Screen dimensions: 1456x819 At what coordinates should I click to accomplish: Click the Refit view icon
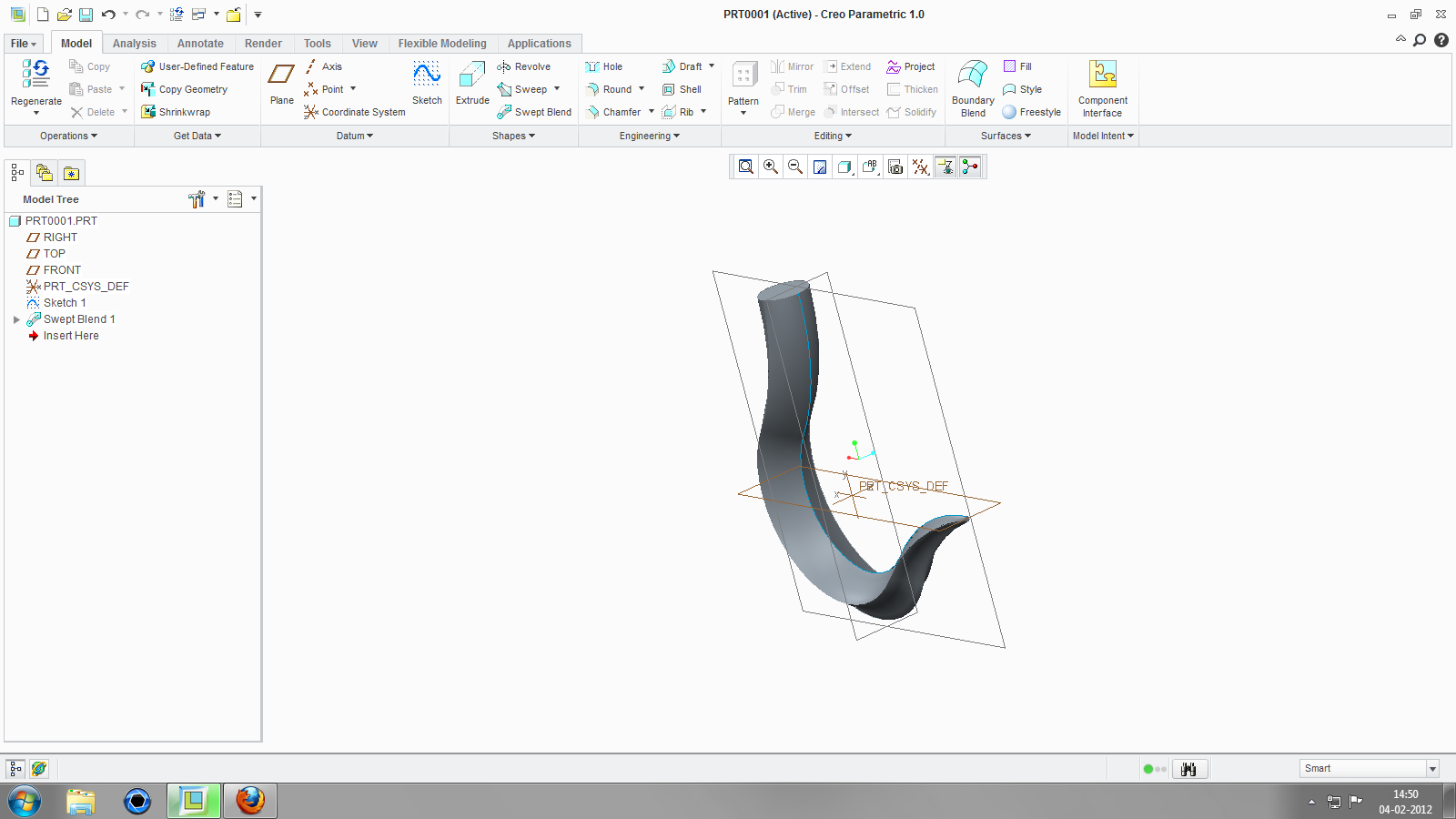(x=746, y=167)
